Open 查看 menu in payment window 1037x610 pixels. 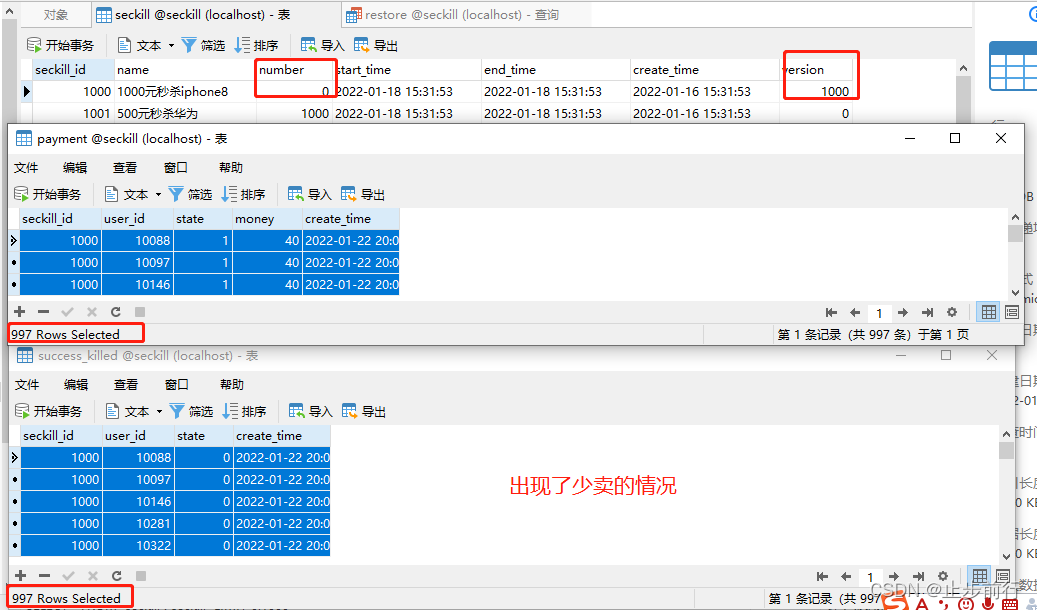[124, 167]
